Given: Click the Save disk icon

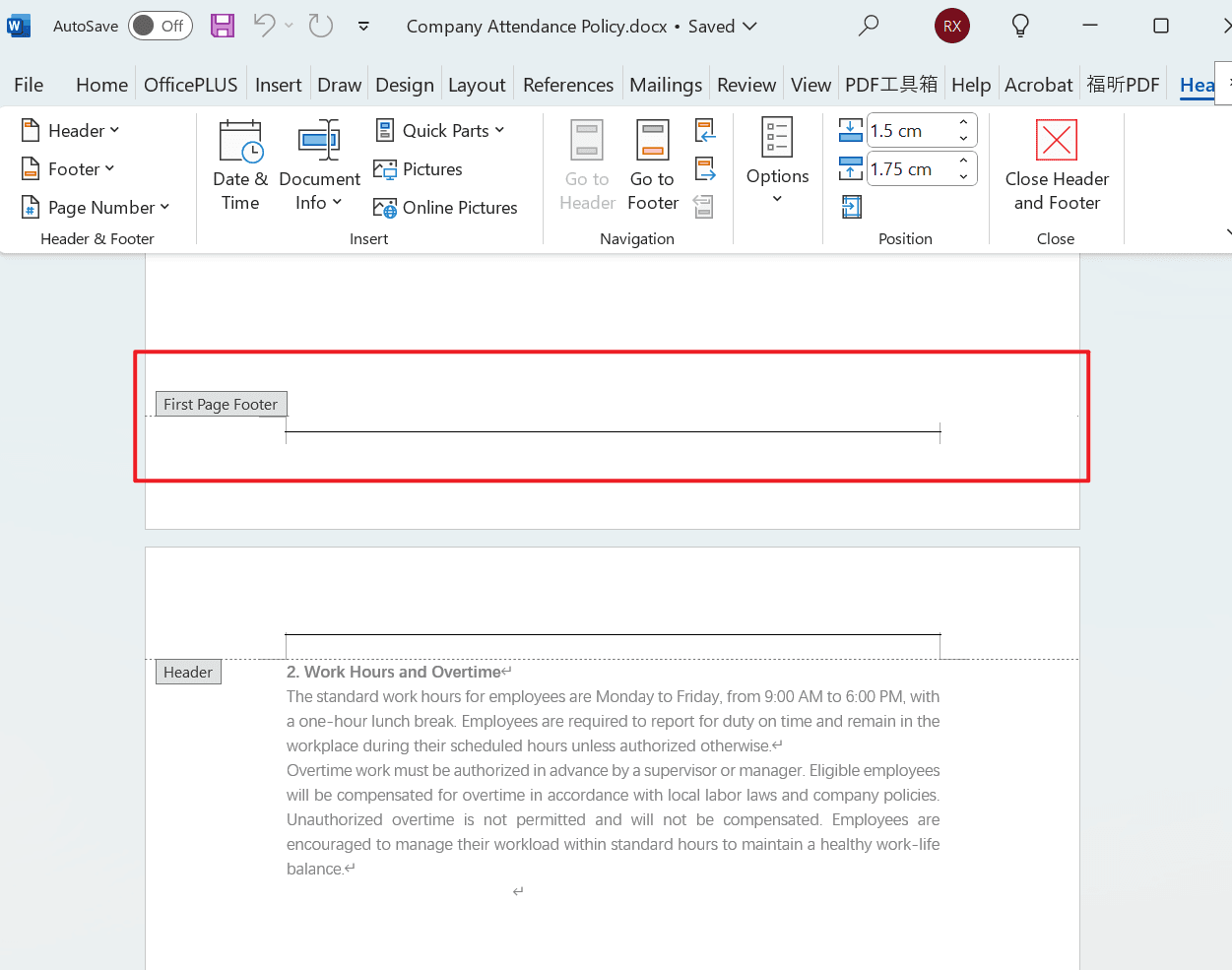Looking at the screenshot, I should coord(223,26).
